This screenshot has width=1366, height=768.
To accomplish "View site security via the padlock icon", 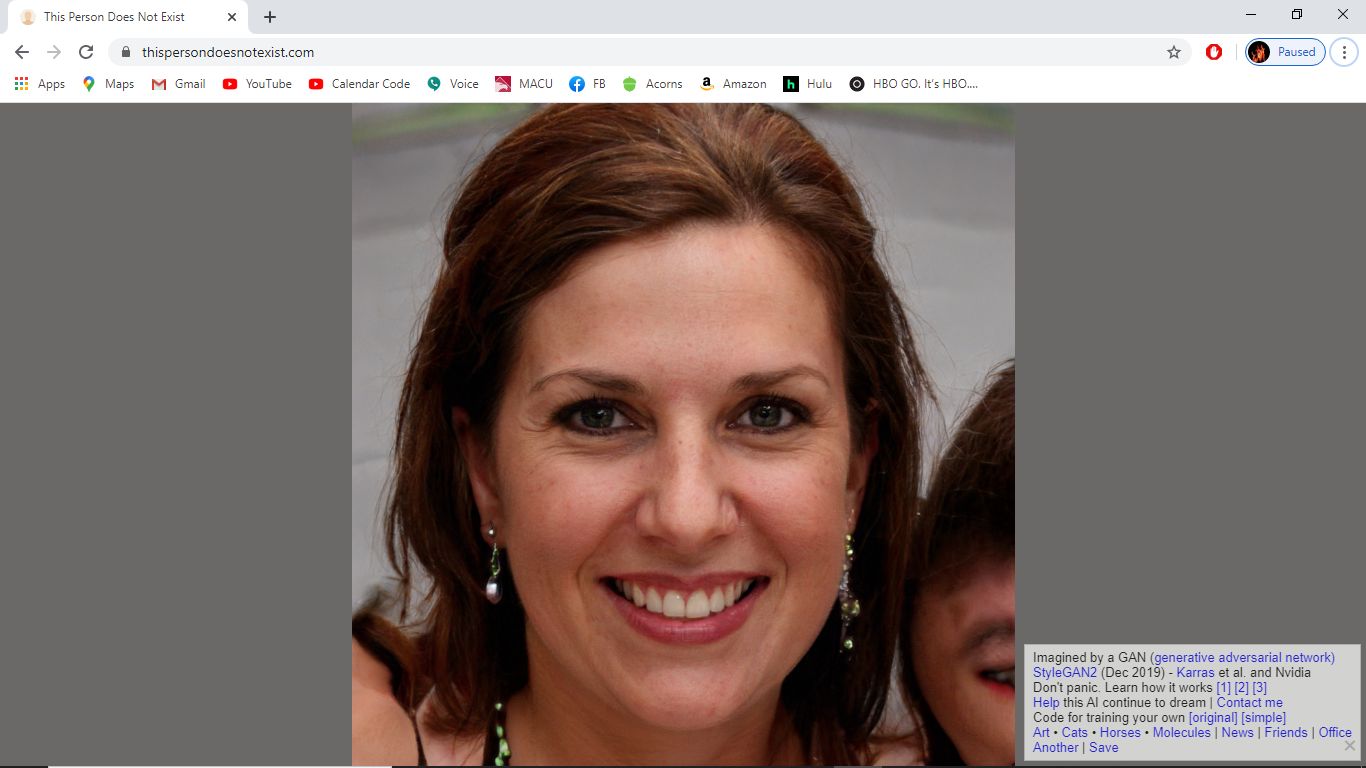I will [x=126, y=51].
